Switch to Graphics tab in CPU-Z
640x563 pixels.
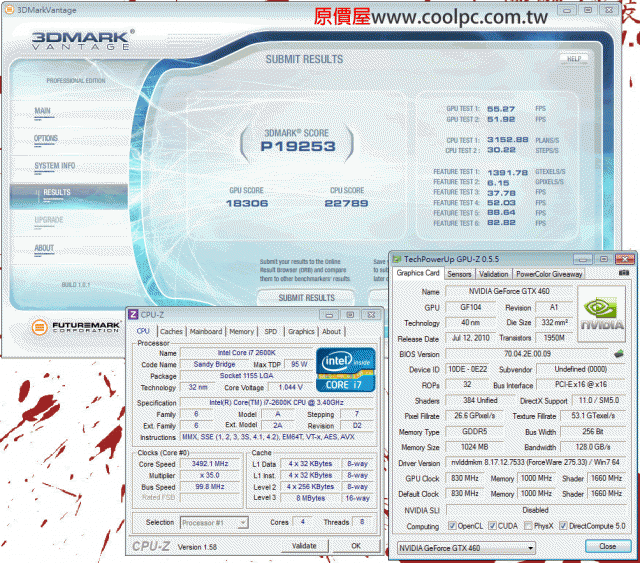(301, 332)
